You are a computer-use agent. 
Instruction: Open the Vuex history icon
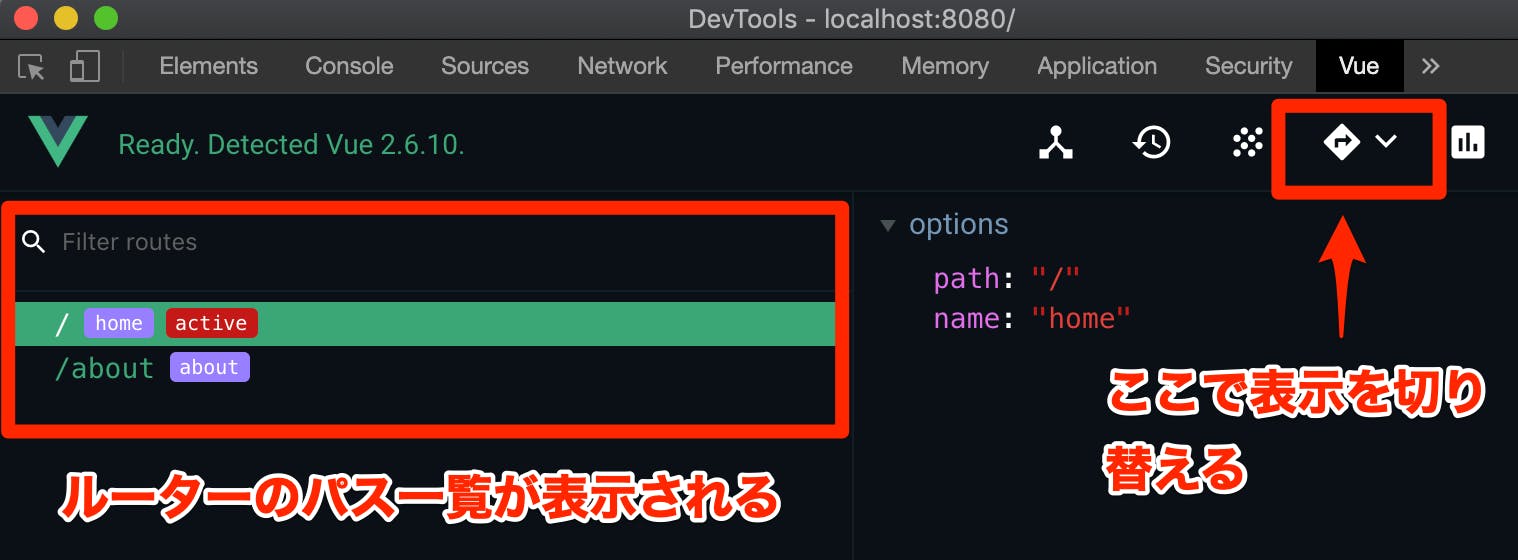tap(1152, 144)
